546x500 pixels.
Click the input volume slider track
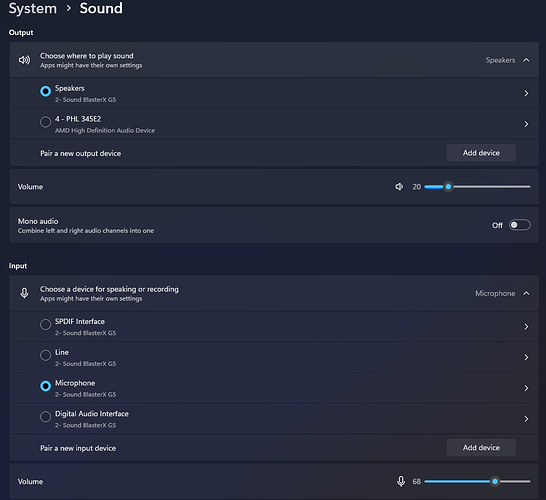coord(477,482)
